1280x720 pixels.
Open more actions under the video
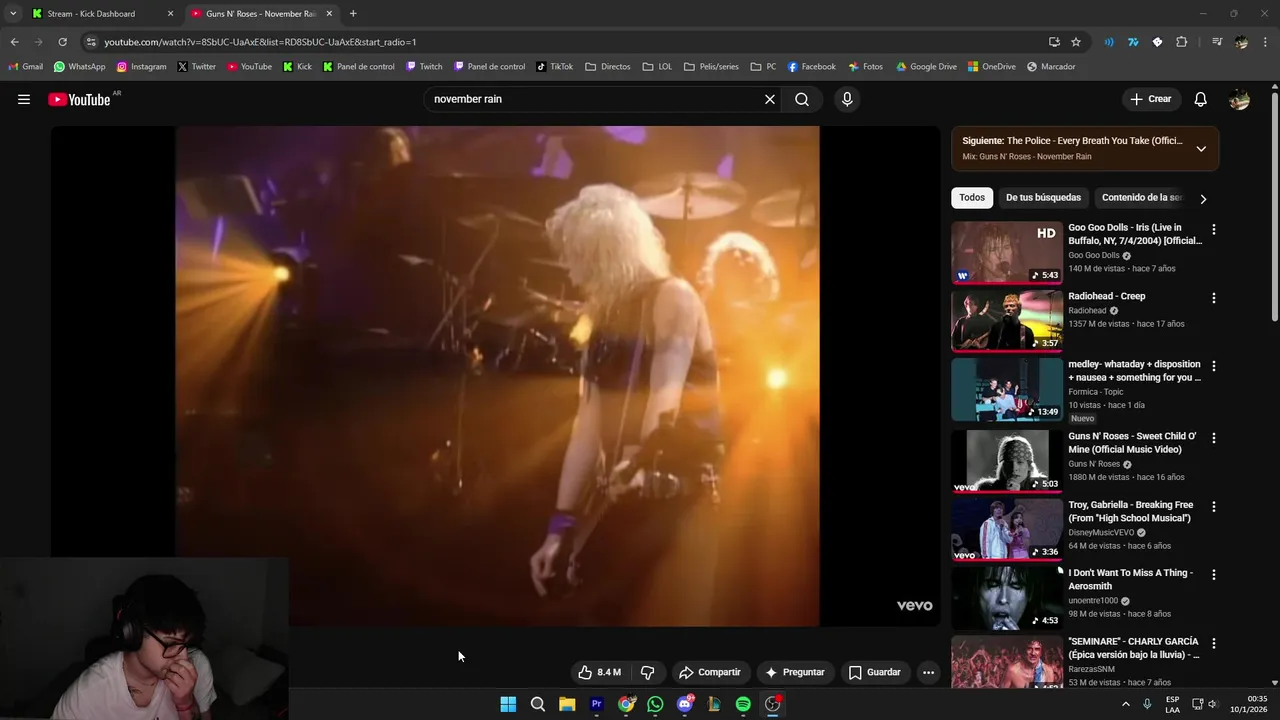tap(928, 672)
